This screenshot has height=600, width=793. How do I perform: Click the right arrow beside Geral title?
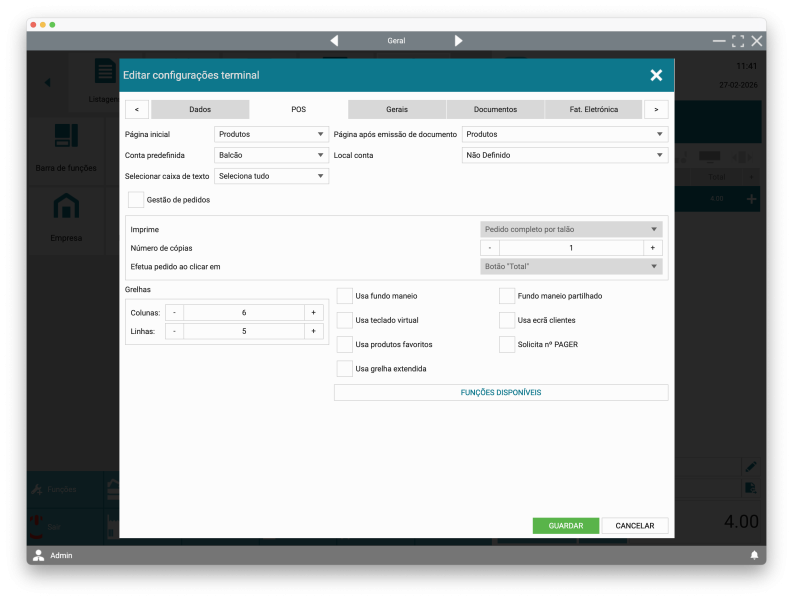(x=459, y=41)
